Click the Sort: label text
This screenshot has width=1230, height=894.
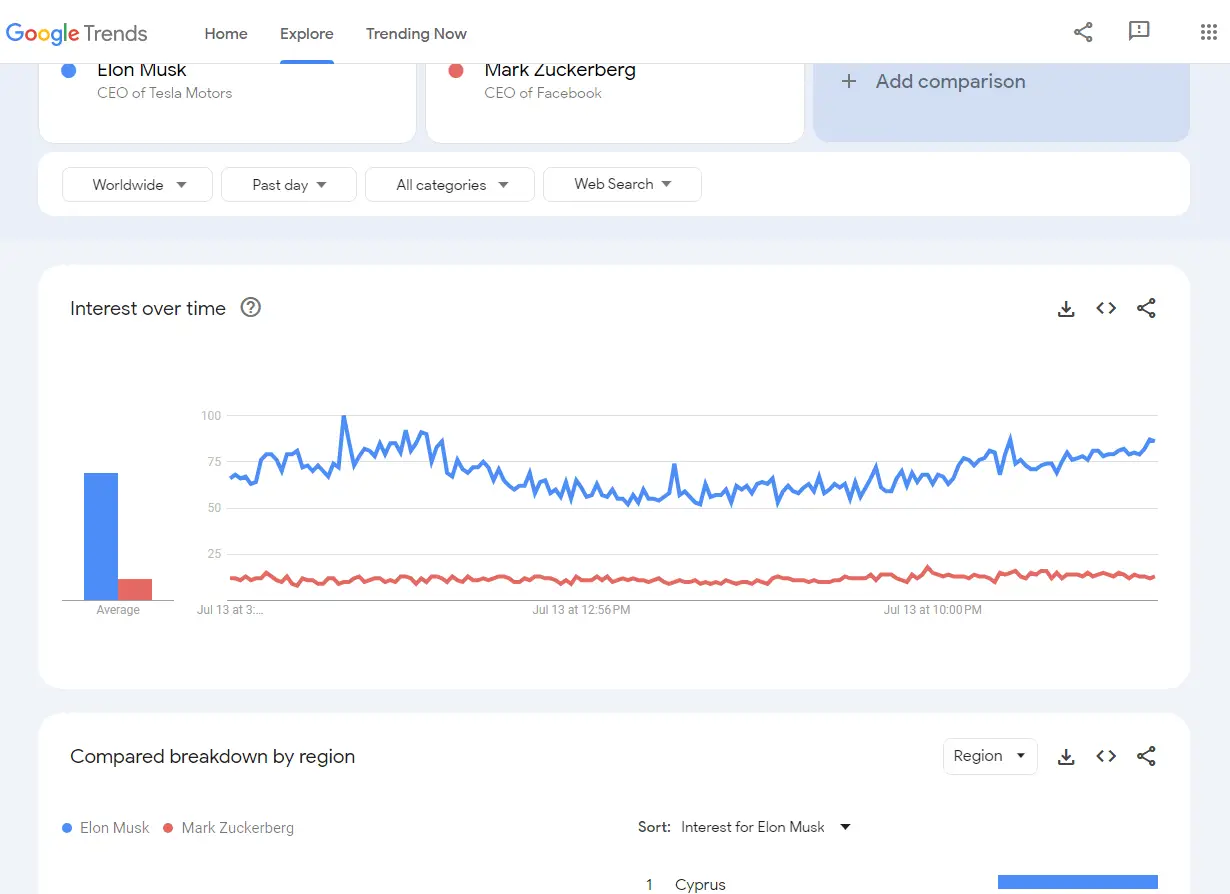pos(654,827)
